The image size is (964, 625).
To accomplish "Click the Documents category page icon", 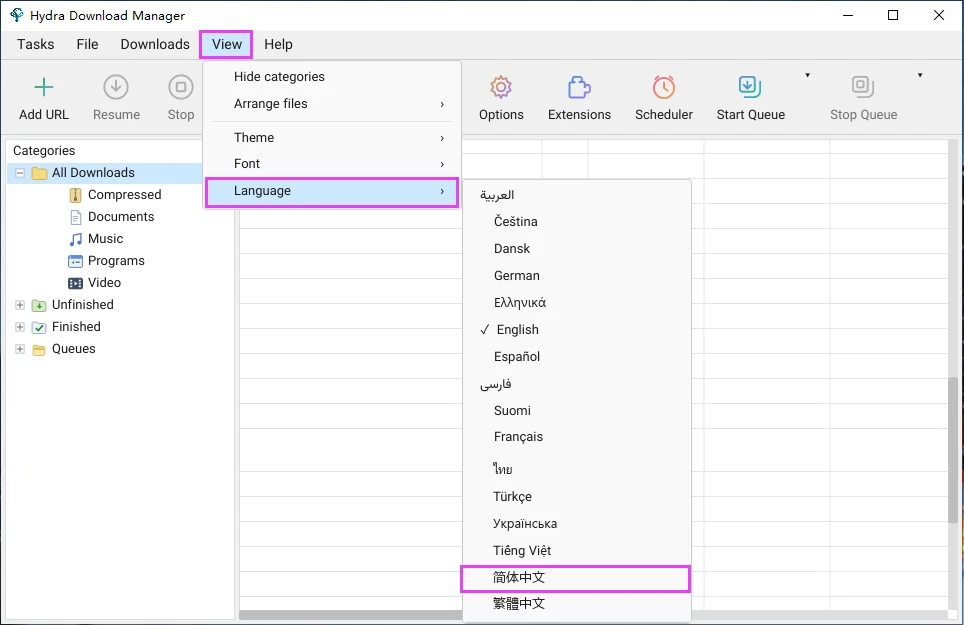I will 75,217.
